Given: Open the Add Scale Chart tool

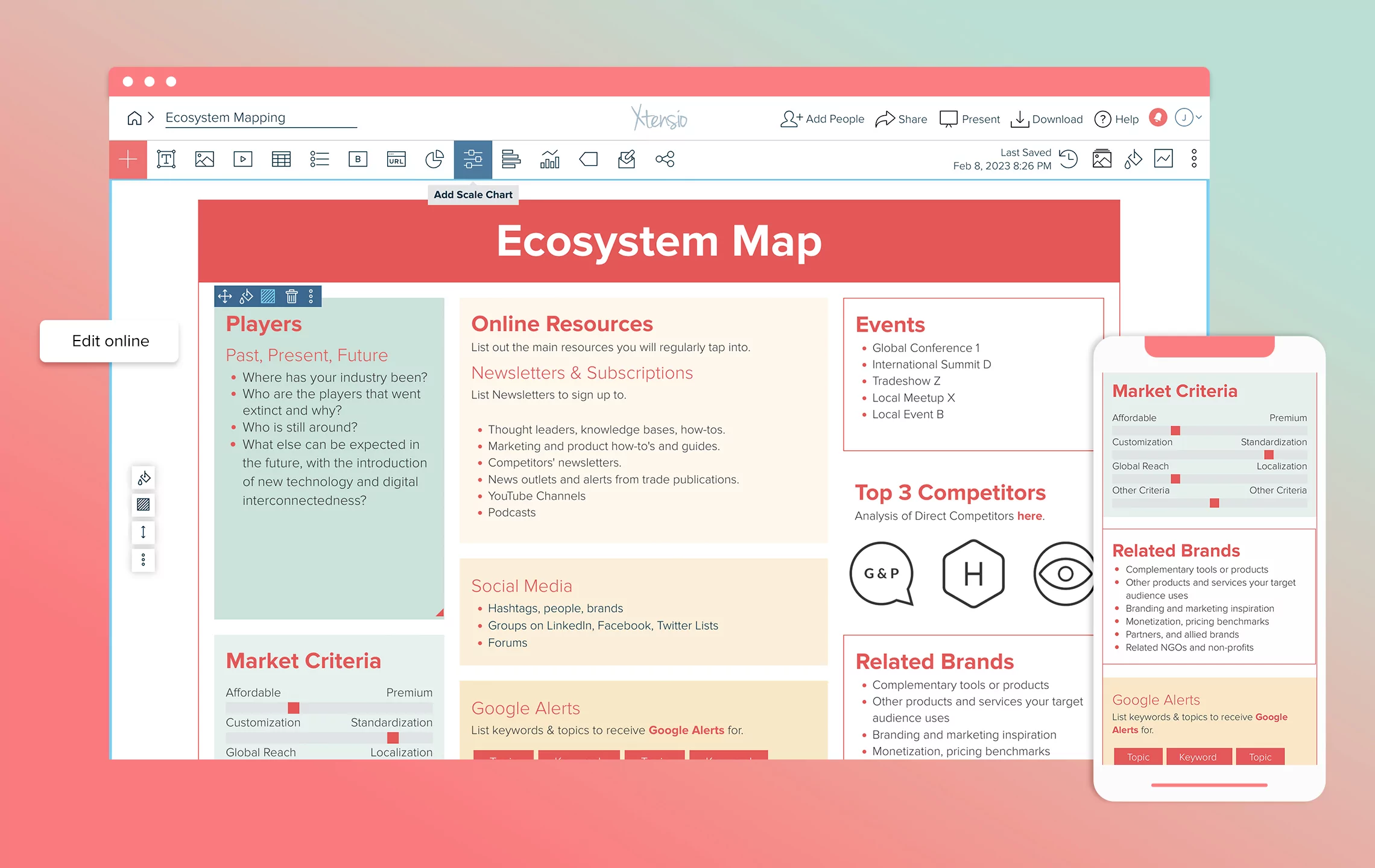Looking at the screenshot, I should point(473,159).
